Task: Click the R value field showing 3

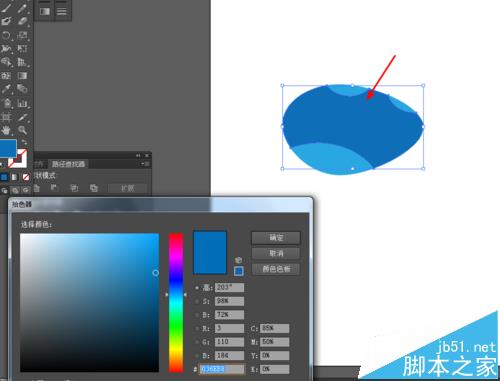Action: click(x=229, y=328)
